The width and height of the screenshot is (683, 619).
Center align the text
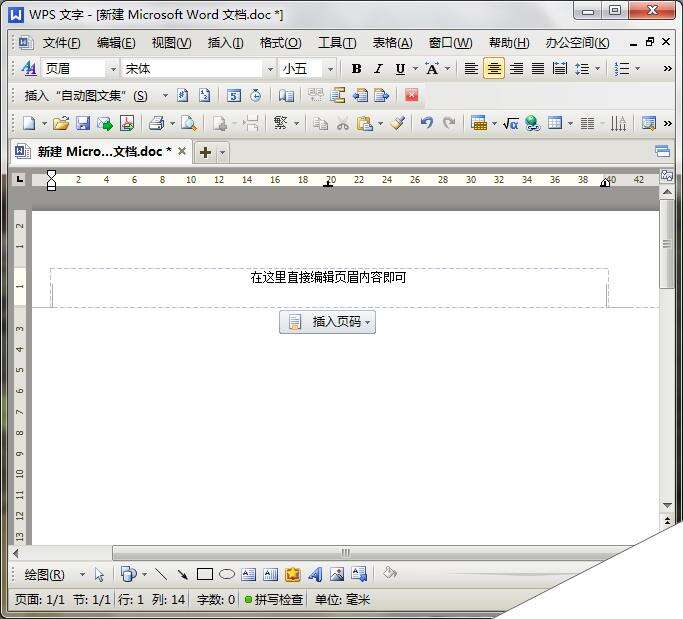click(x=494, y=69)
